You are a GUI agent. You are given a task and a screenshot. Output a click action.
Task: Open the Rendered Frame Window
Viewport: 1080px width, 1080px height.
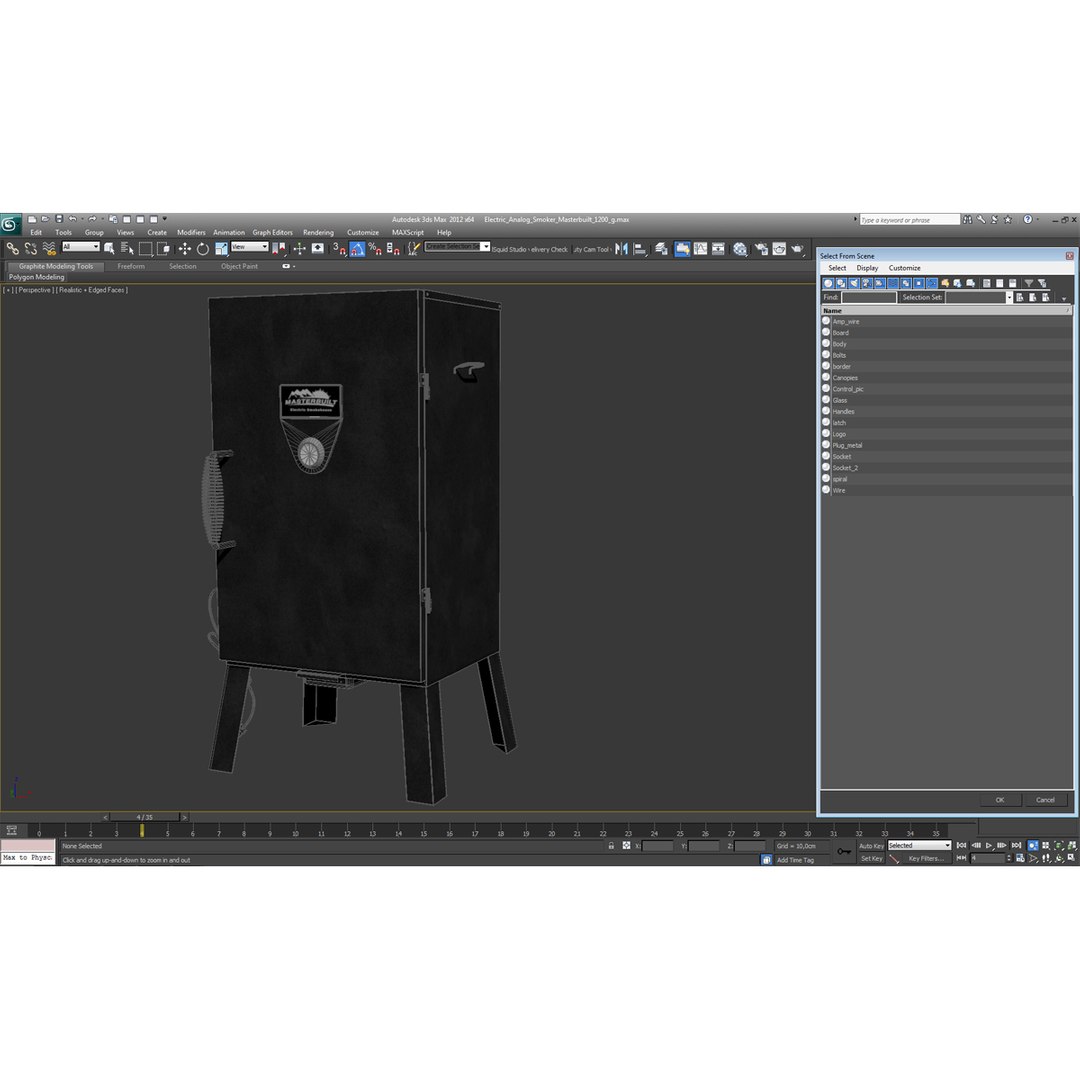pos(779,249)
